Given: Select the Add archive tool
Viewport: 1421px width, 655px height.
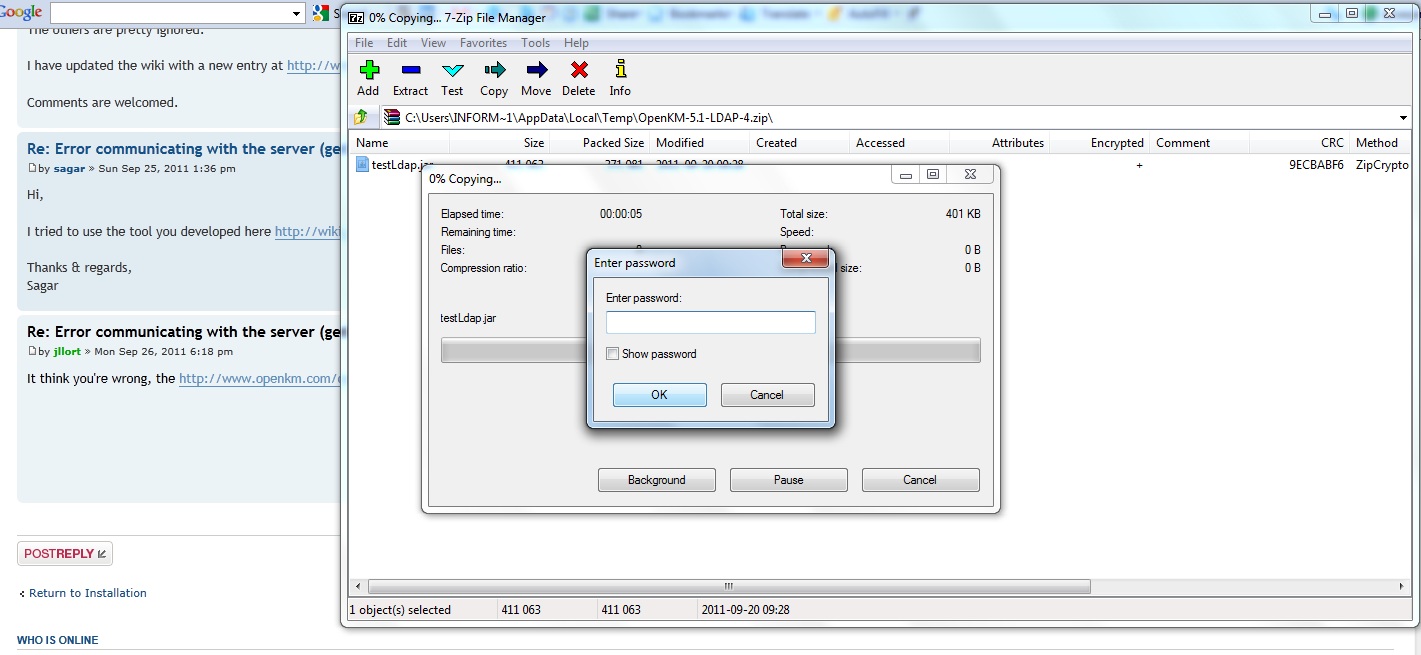Looking at the screenshot, I should point(368,75).
